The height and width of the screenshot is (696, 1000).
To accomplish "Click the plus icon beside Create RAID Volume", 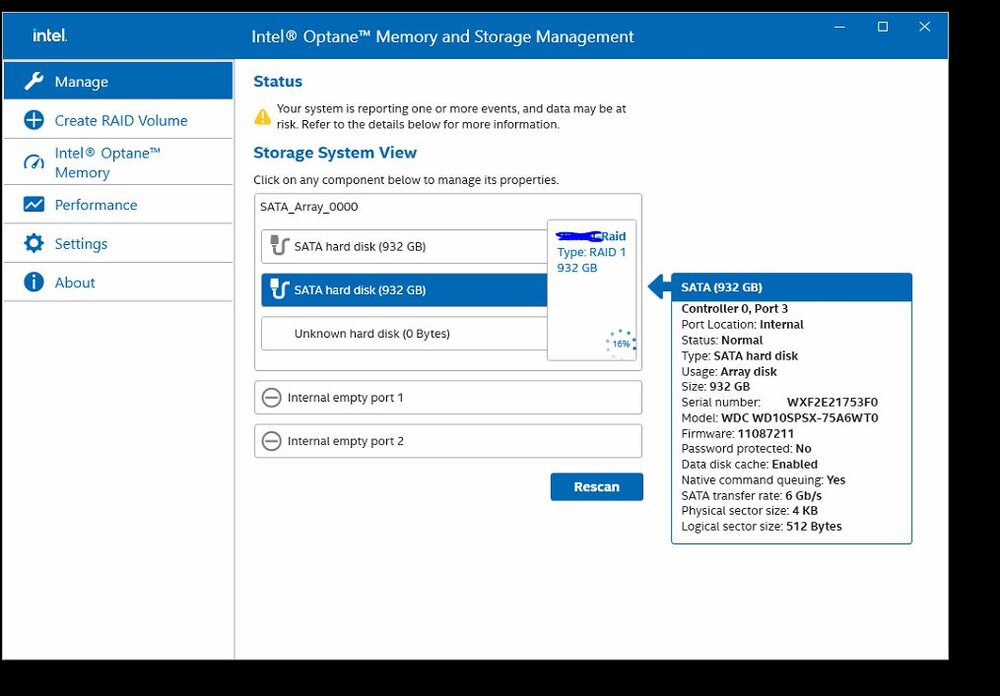I will point(34,120).
